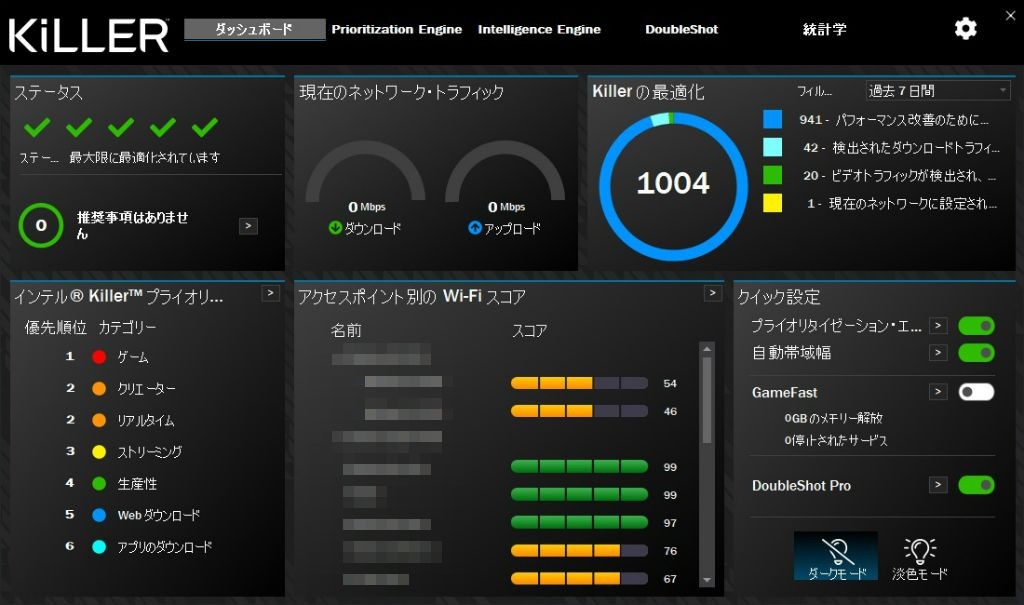Open the Intelligence Engine tab
Image resolution: width=1024 pixels, height=605 pixels.
point(539,30)
